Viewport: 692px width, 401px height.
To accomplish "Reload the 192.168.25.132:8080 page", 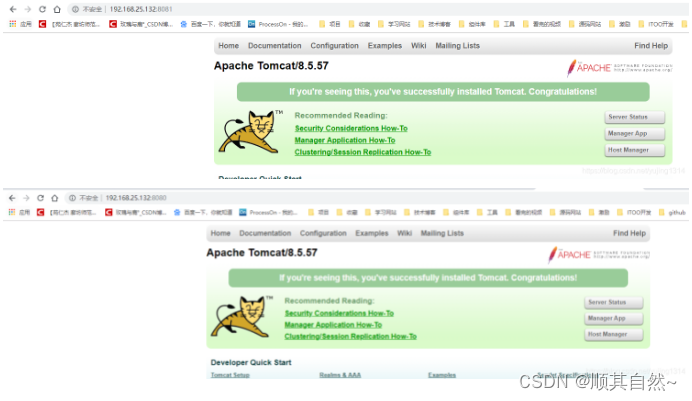I will [41, 198].
